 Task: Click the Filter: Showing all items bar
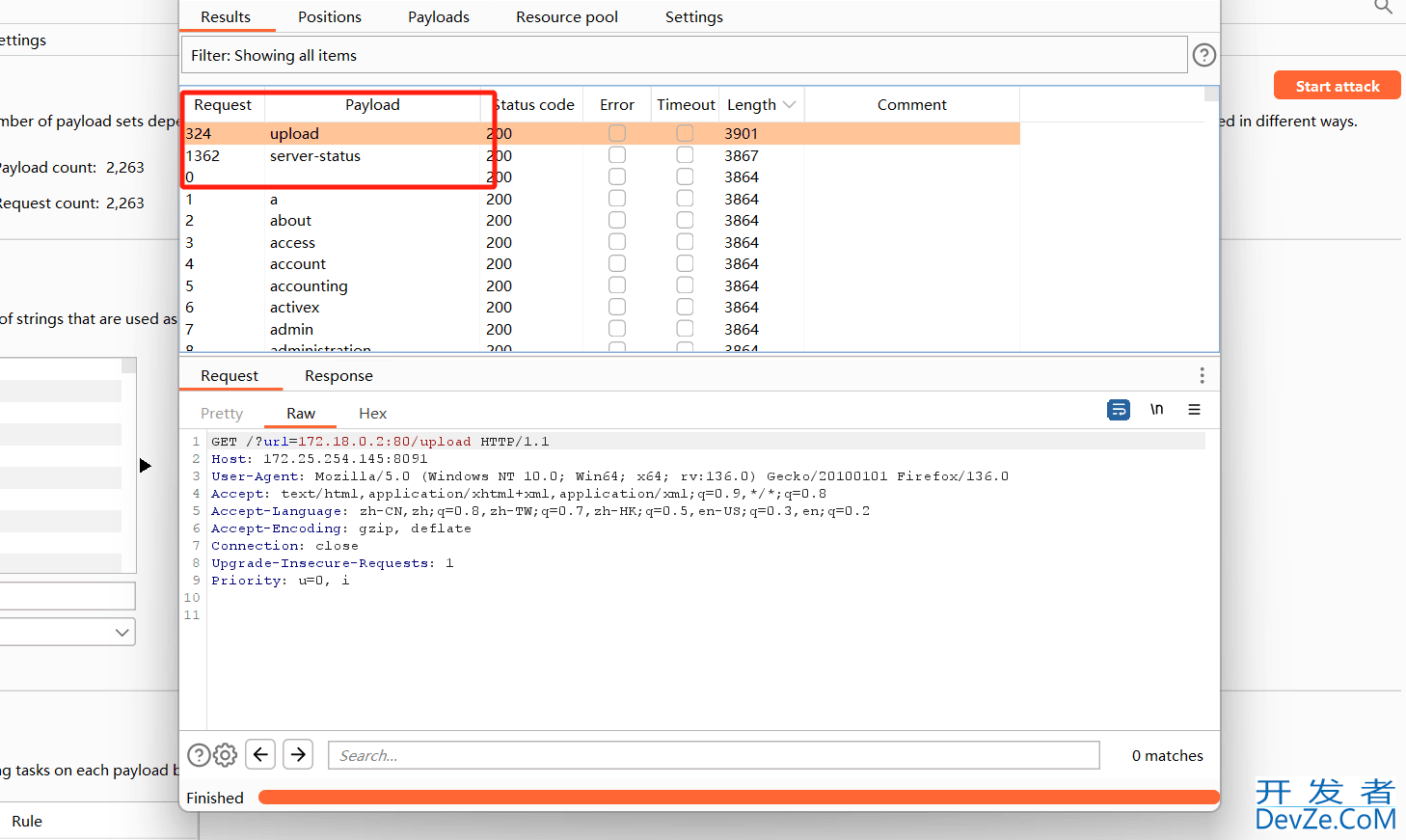684,55
